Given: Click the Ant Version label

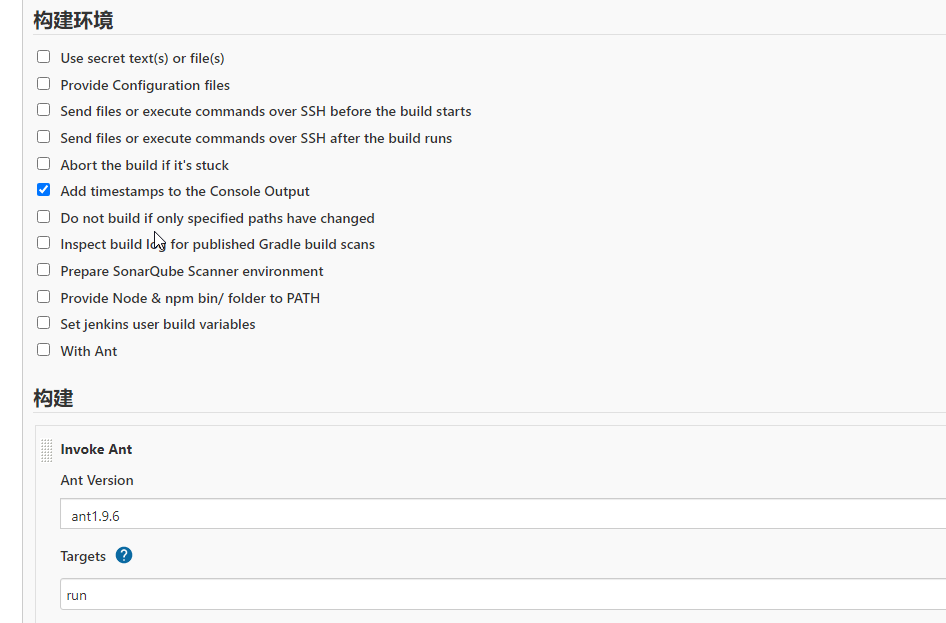Looking at the screenshot, I should (x=96, y=480).
